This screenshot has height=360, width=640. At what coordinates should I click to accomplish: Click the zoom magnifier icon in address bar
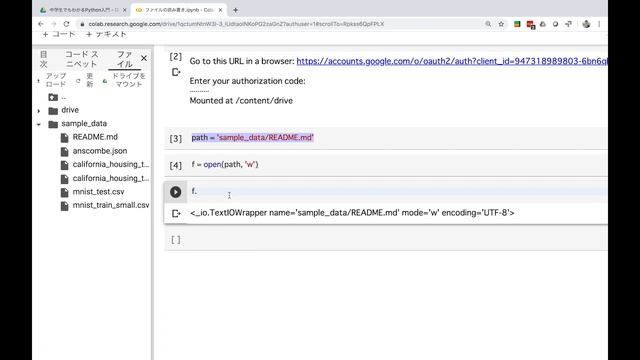[x=488, y=24]
